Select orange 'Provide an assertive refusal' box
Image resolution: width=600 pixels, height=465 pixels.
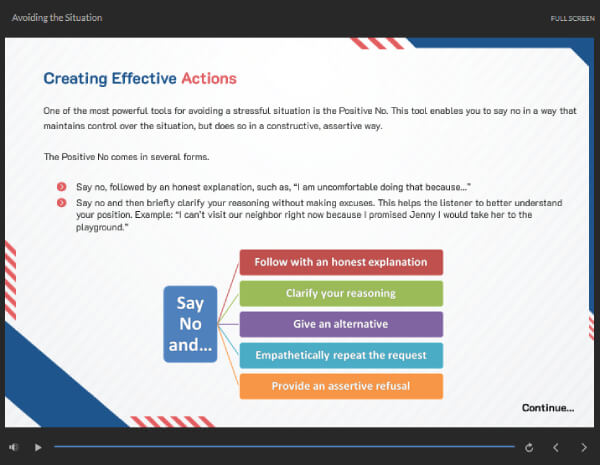[x=340, y=386]
